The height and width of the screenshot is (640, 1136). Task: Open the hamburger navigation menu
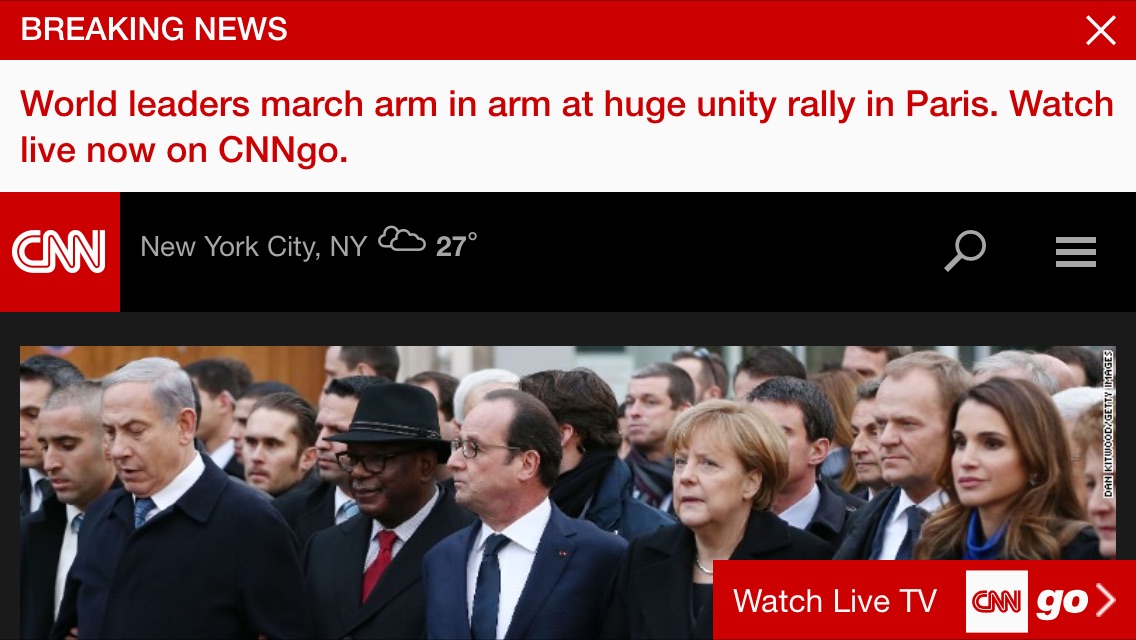tap(1075, 252)
